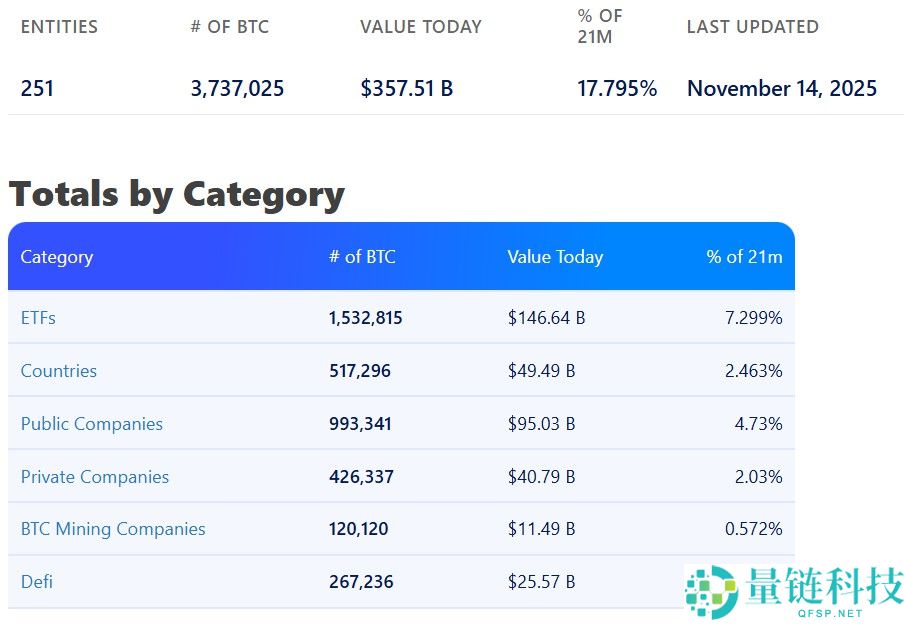Sort by the # of BTC column

coord(362,257)
